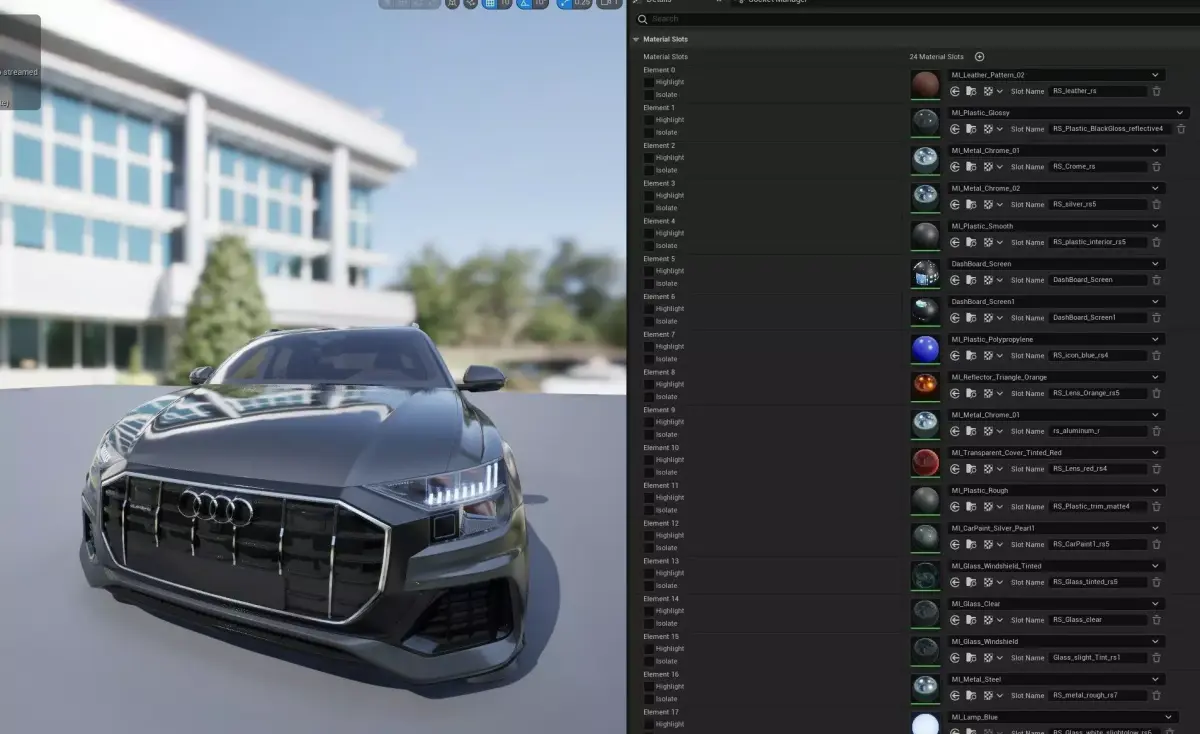The height and width of the screenshot is (734, 1200).
Task: Enable Highlight for Element 2
Action: coord(649,158)
